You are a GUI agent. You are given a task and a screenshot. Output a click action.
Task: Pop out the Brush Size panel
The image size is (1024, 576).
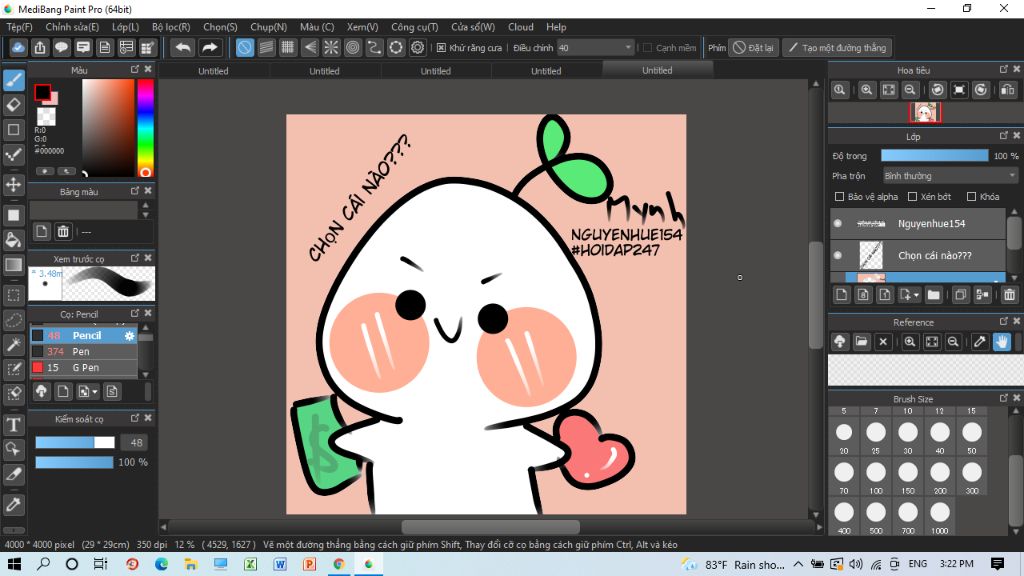pyautogui.click(x=1004, y=398)
